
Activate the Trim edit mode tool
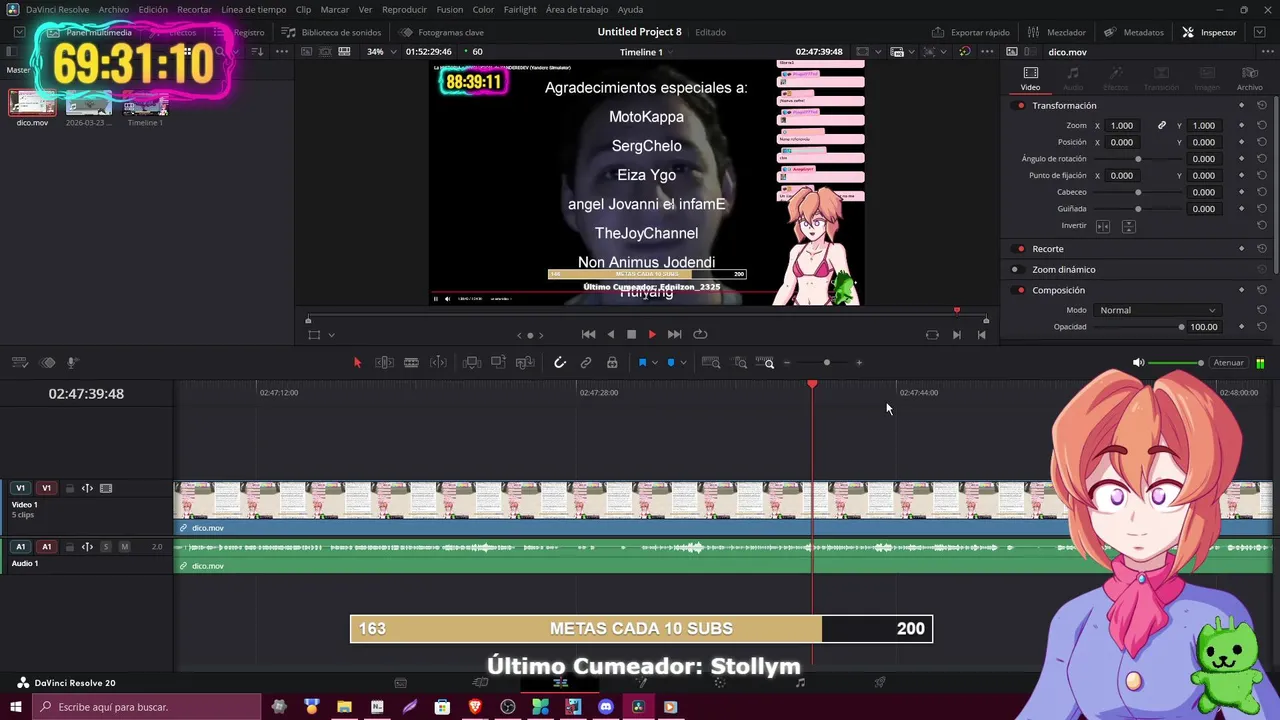point(384,362)
